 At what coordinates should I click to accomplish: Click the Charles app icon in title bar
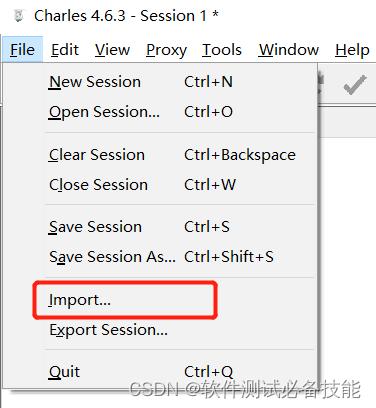pos(19,16)
